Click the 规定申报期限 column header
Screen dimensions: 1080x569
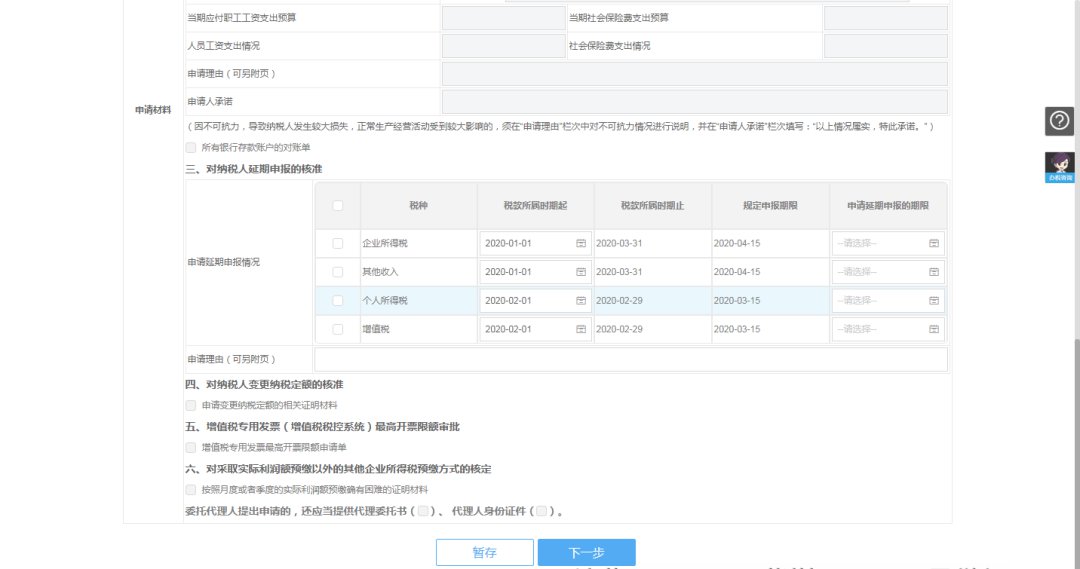tap(770, 205)
